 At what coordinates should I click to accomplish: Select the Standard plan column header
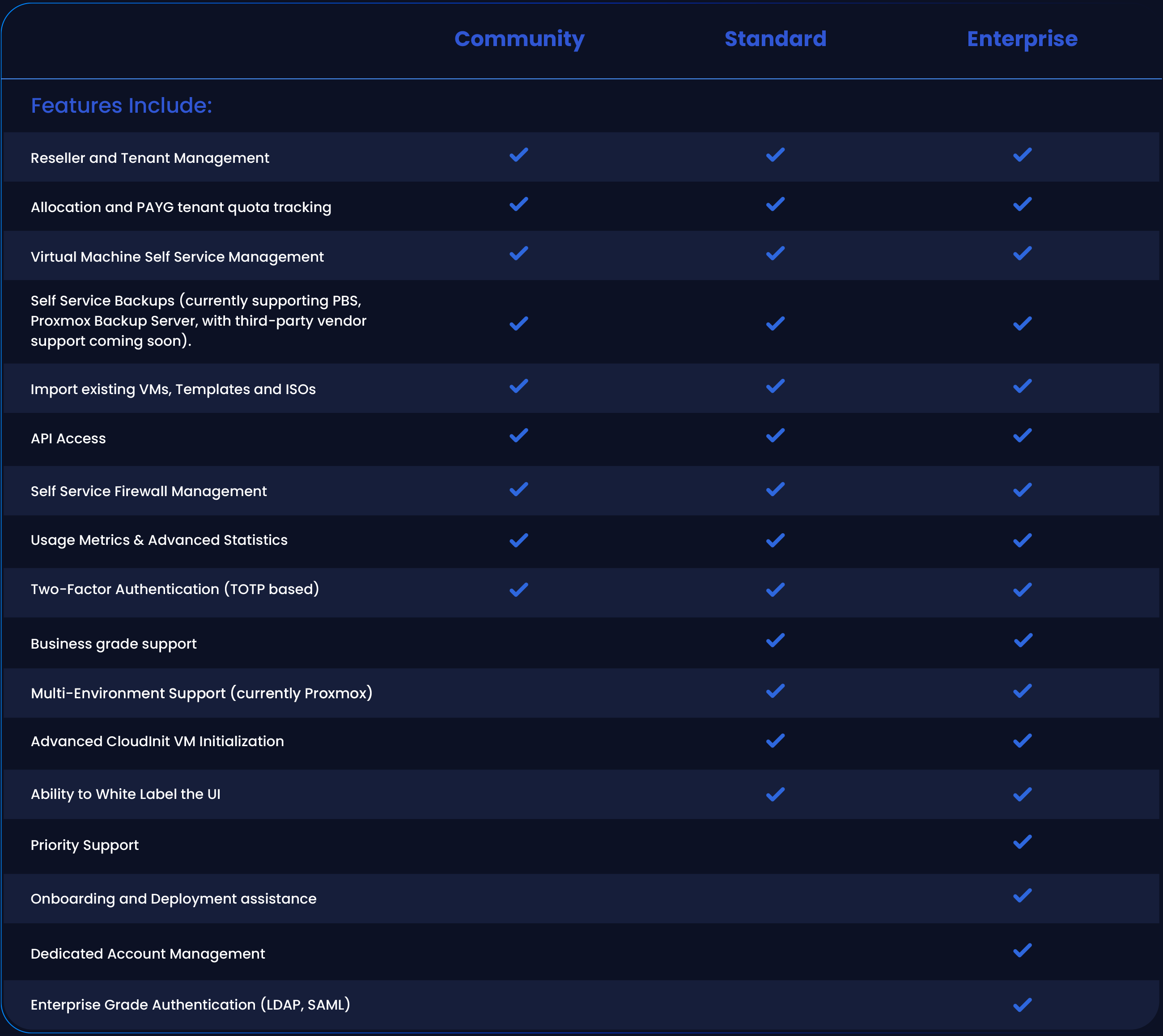[775, 39]
